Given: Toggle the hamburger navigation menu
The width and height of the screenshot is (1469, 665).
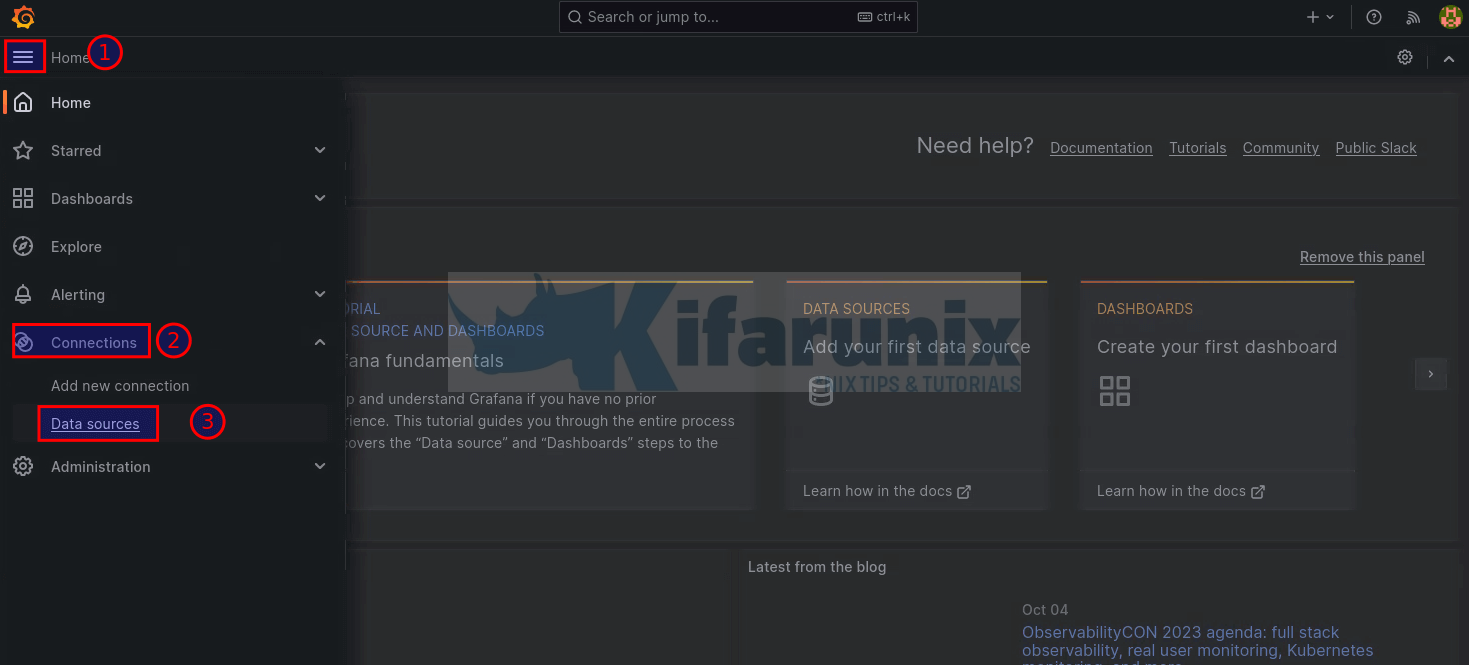Looking at the screenshot, I should tap(23, 57).
